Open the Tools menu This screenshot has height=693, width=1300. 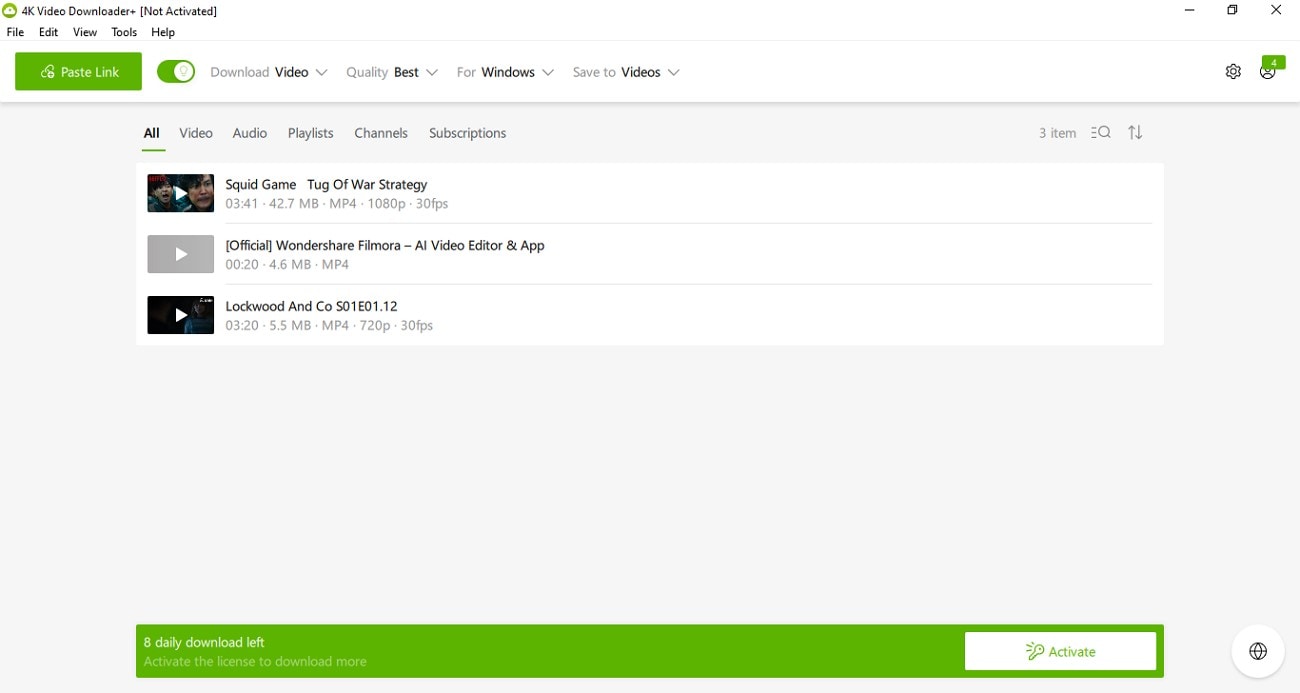(124, 32)
